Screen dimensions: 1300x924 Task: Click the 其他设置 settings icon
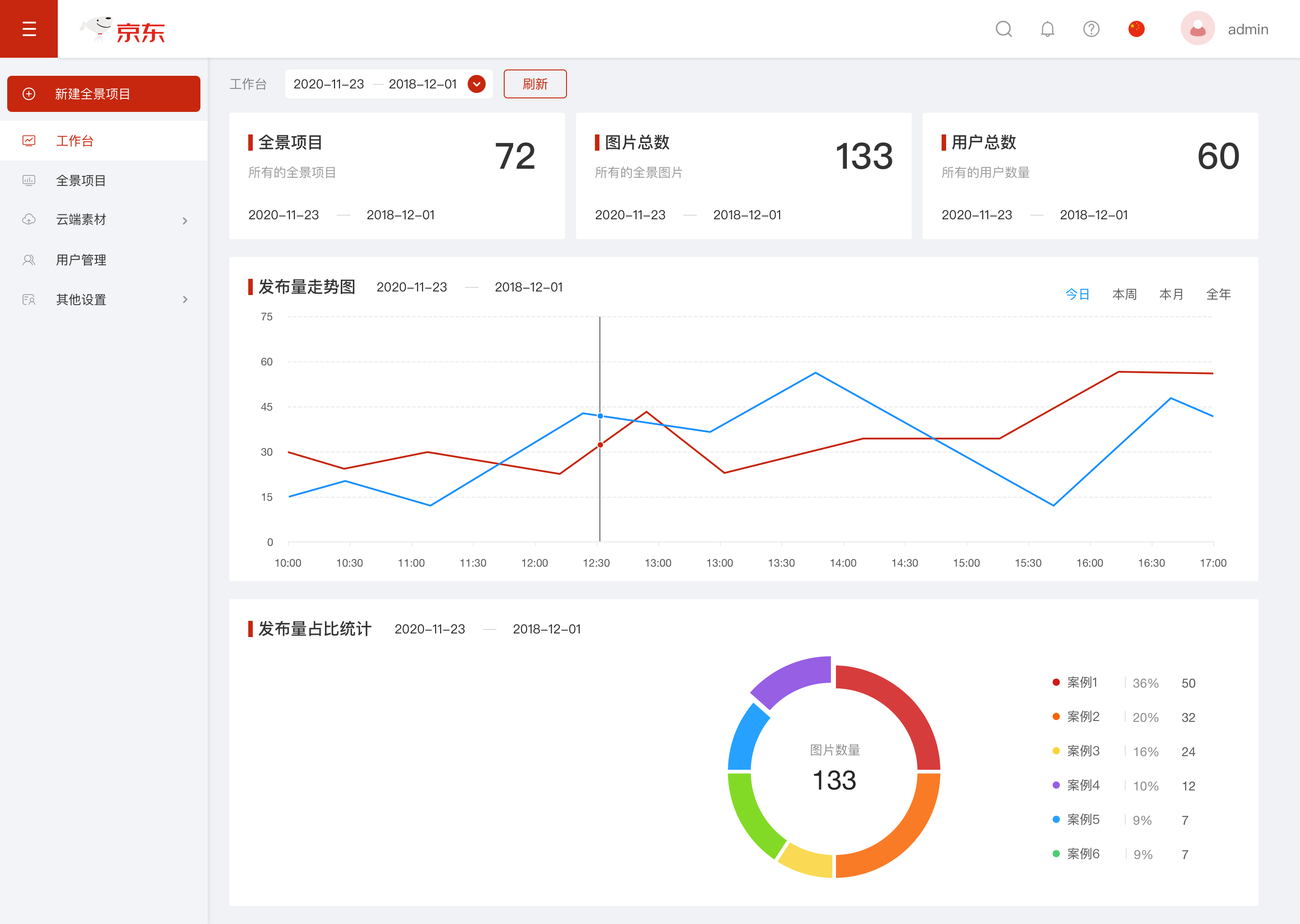[28, 299]
